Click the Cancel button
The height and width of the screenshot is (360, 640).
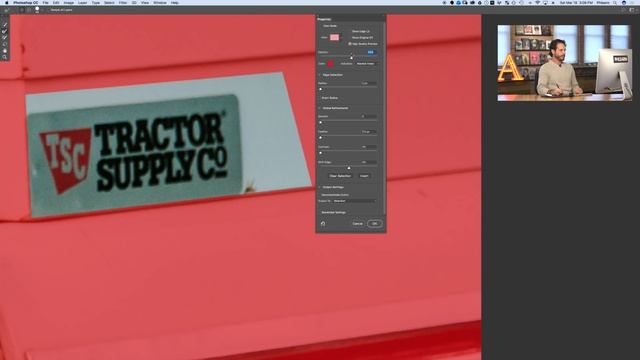(x=358, y=224)
